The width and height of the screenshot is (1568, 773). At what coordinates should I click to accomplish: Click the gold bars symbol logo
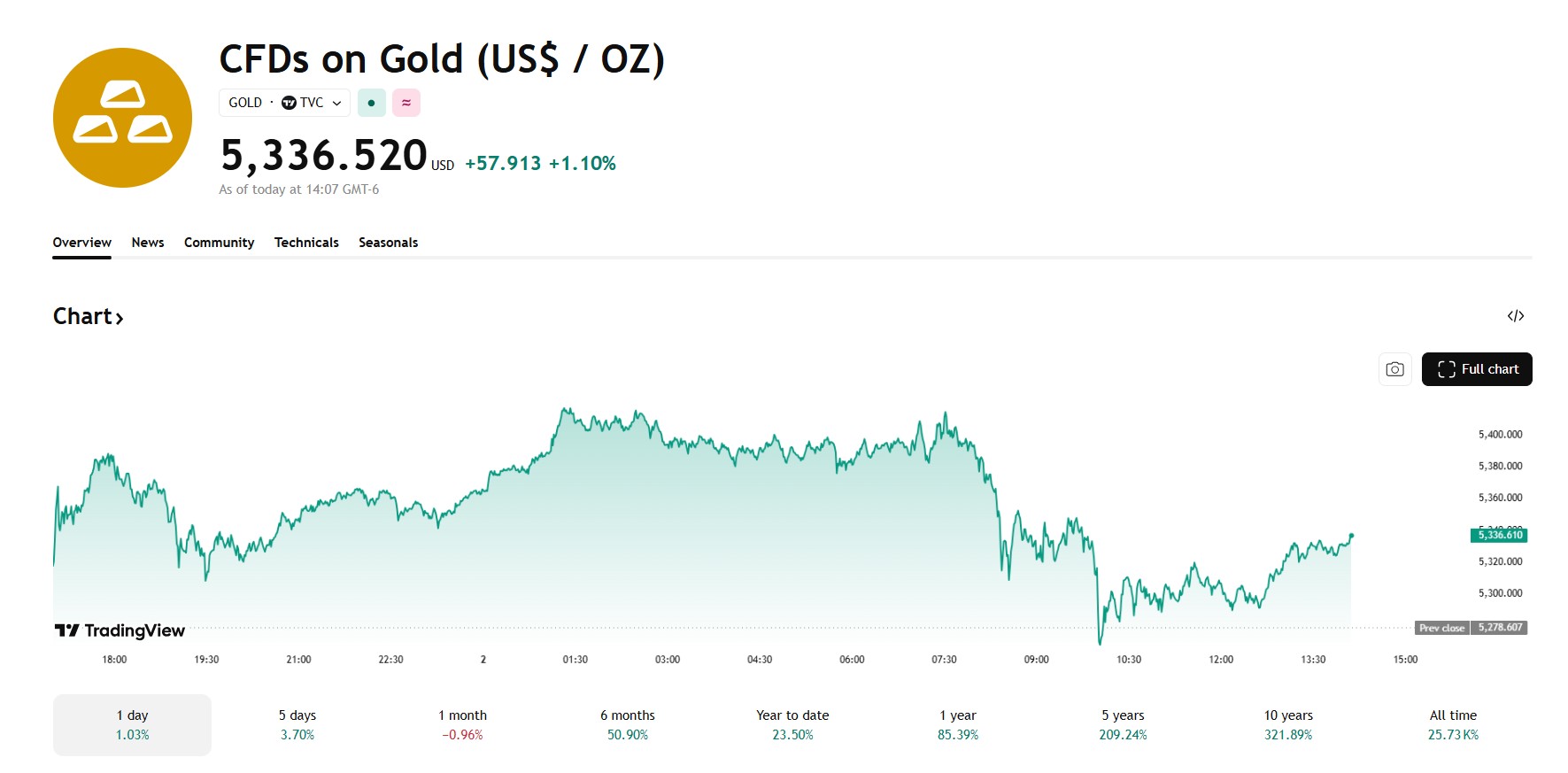[122, 118]
